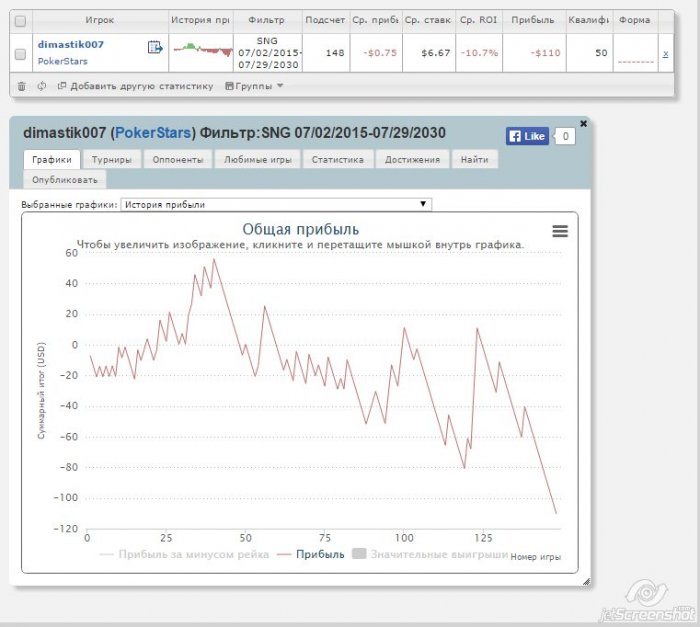The image size is (700, 627).
Task: Sort by Подсчет column header
Action: 325,20
